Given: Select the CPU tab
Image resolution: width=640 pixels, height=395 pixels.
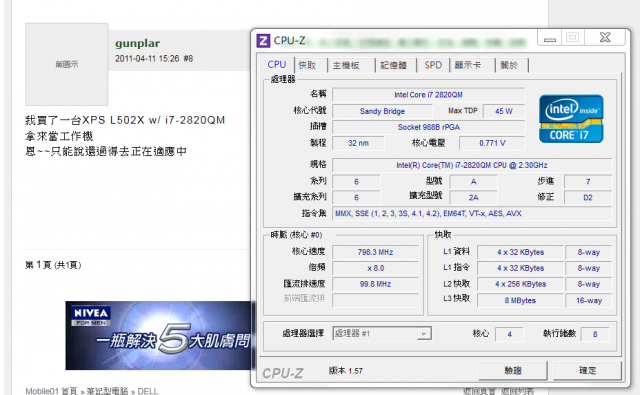Looking at the screenshot, I should click(x=277, y=64).
